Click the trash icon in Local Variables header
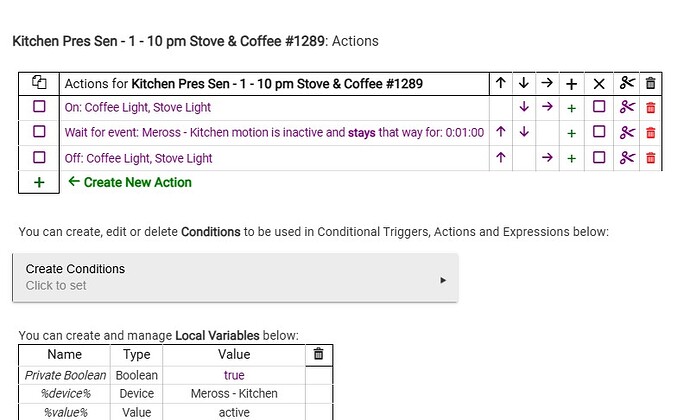The image size is (690, 420). [x=318, y=354]
